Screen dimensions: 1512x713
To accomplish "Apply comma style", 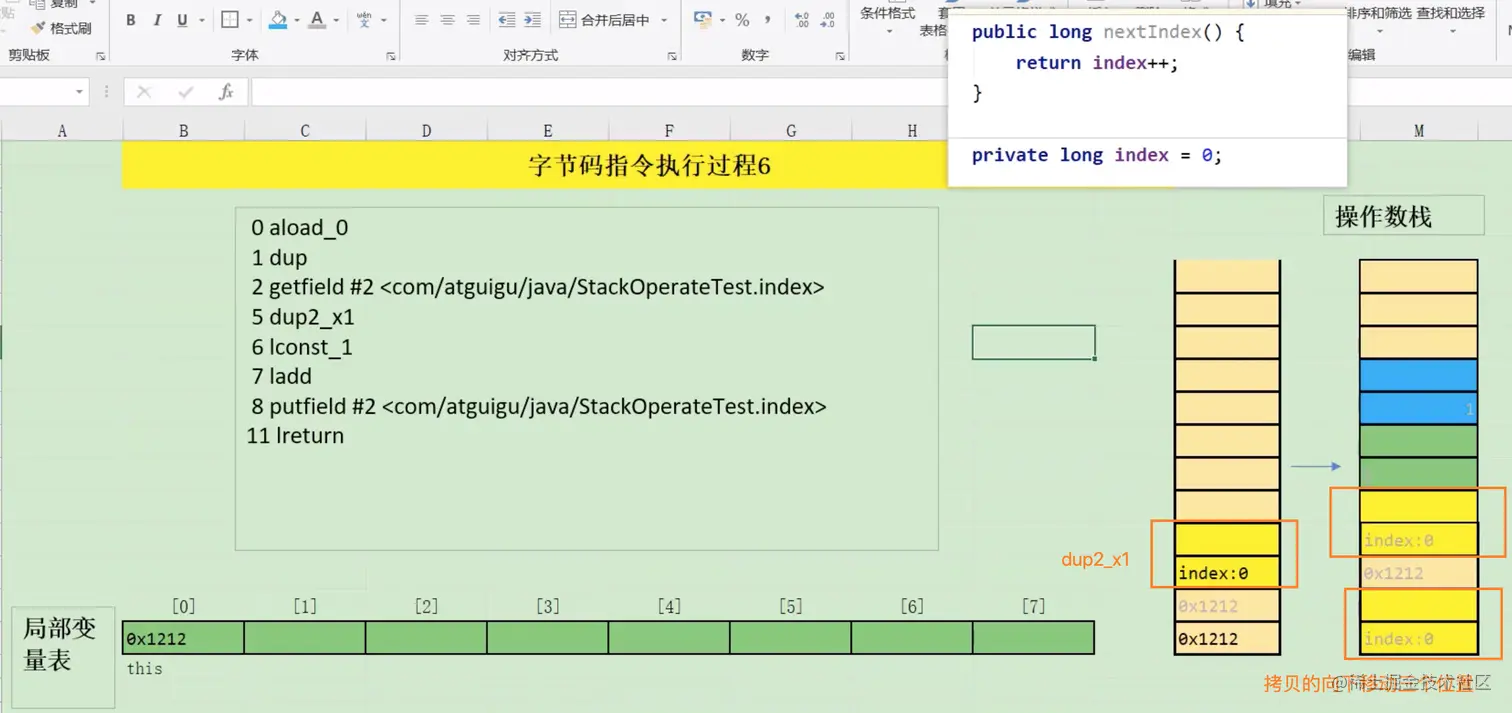I will tap(767, 20).
